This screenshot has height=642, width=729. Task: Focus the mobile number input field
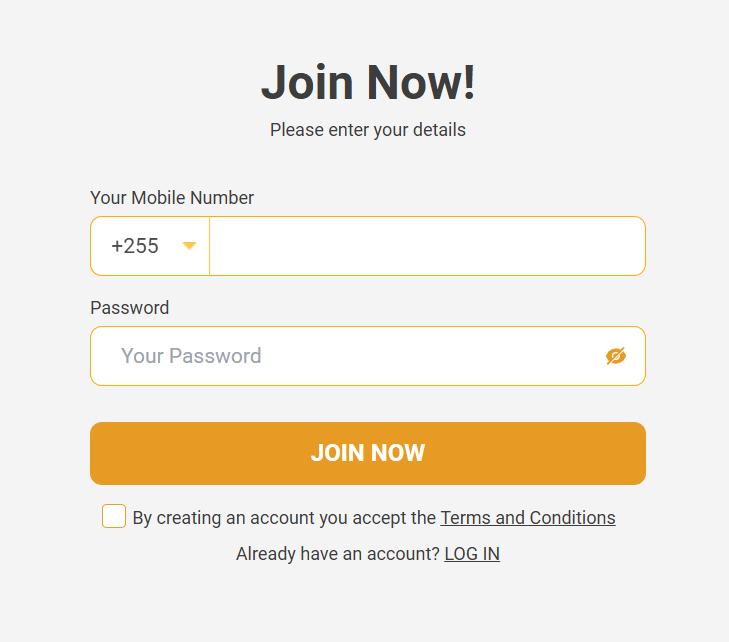point(426,246)
